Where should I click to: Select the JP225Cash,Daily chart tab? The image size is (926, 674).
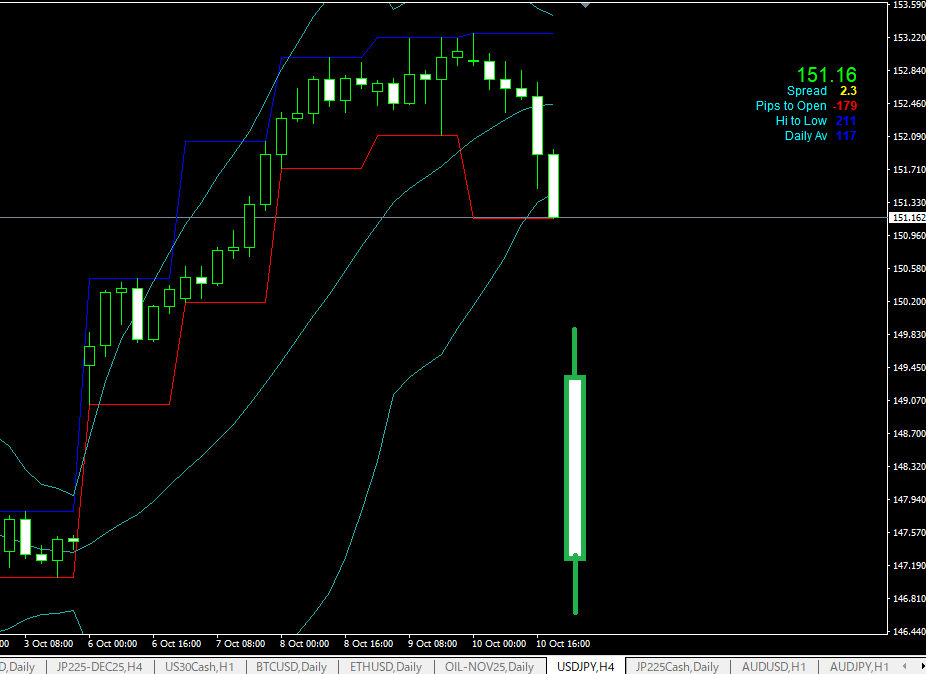click(x=677, y=667)
